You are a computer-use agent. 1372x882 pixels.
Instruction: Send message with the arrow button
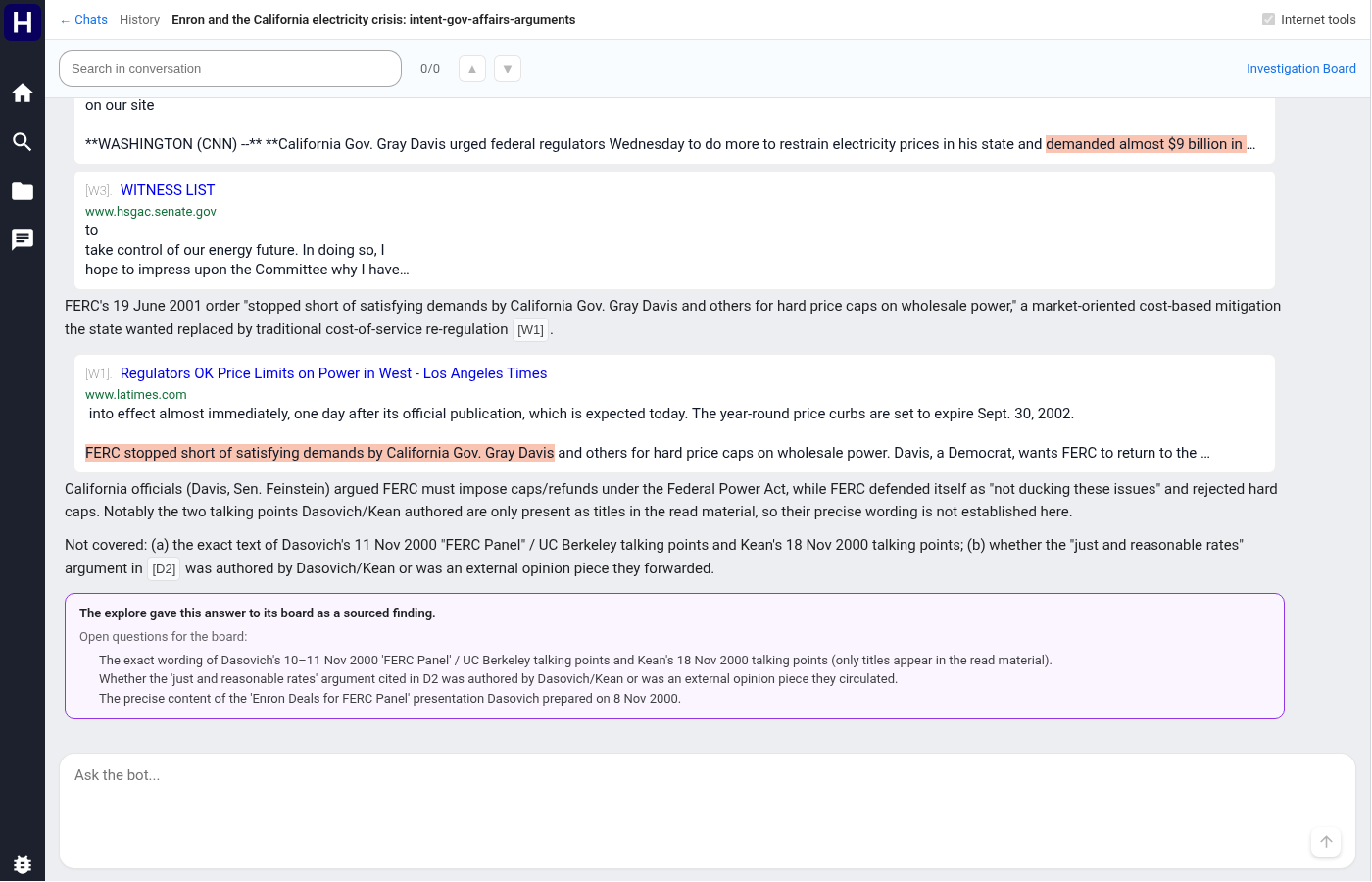pyautogui.click(x=1326, y=842)
